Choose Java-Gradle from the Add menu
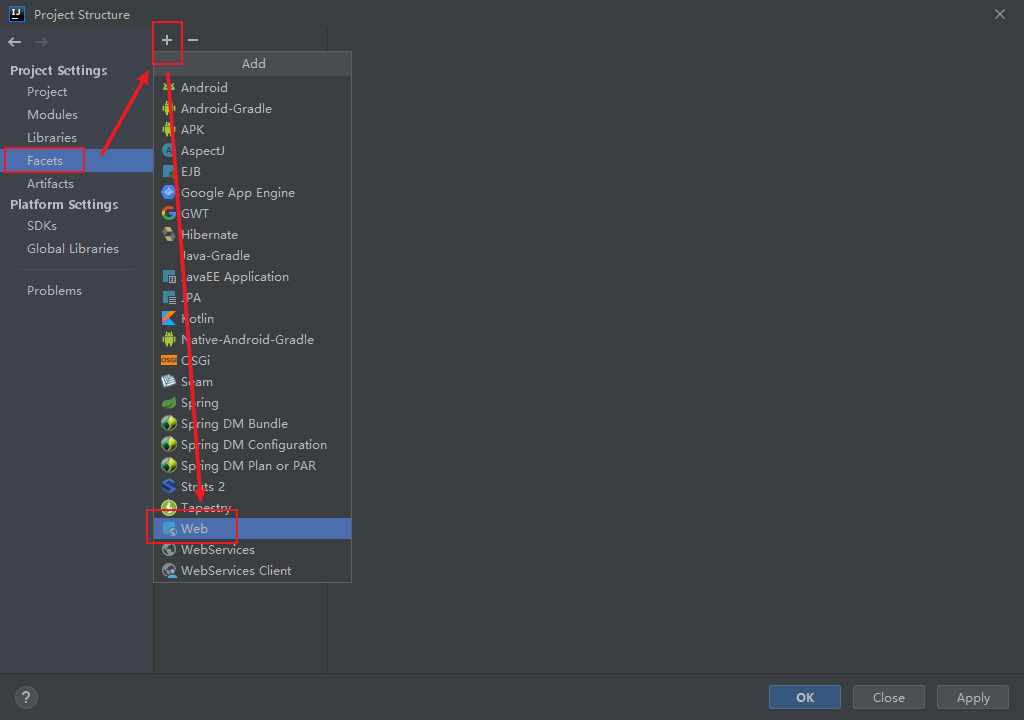Image resolution: width=1024 pixels, height=720 pixels. 253,255
